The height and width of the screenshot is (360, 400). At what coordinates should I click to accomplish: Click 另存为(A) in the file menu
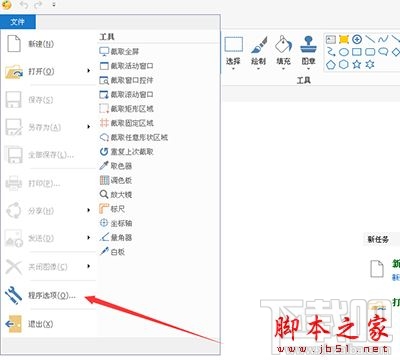pos(44,127)
